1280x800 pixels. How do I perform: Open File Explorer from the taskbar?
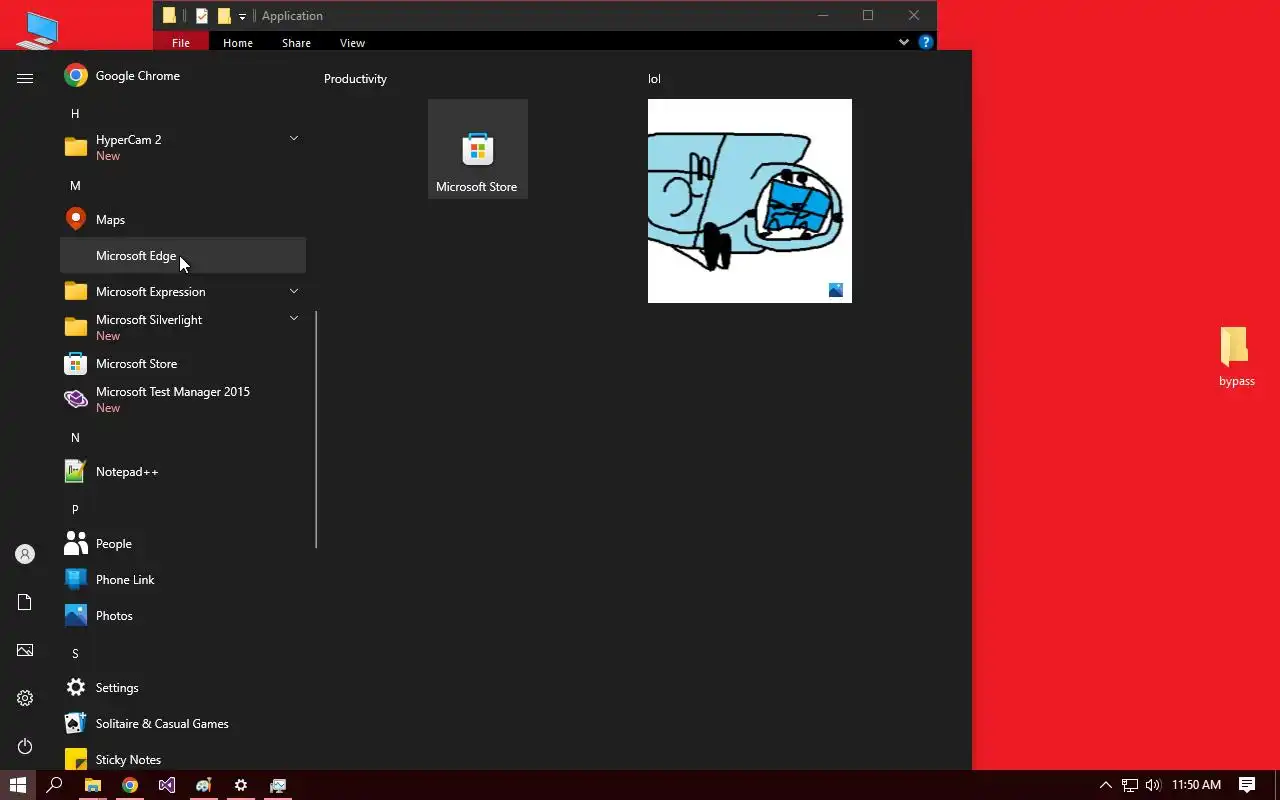pos(92,785)
